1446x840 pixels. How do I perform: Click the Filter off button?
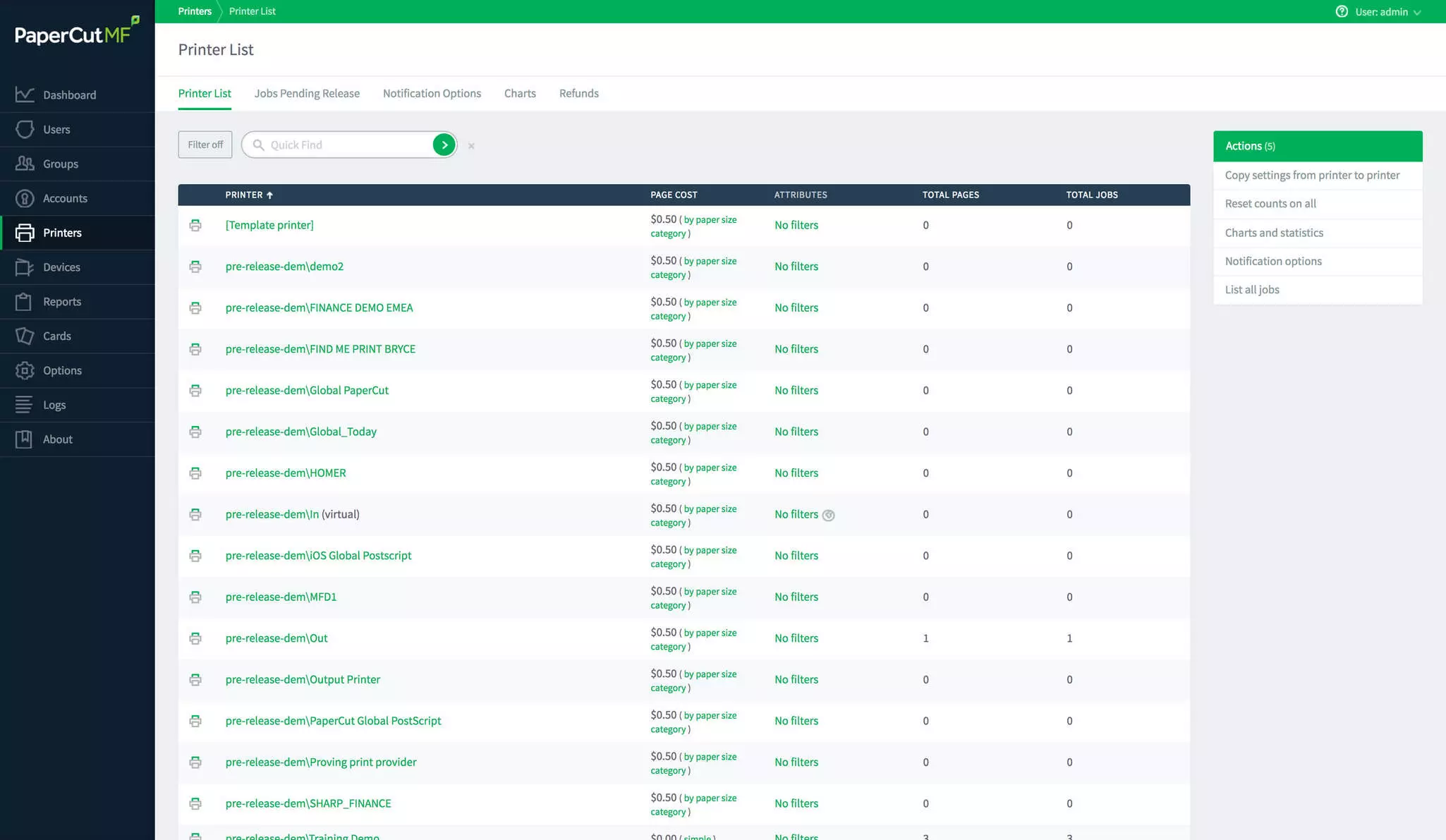click(x=205, y=145)
